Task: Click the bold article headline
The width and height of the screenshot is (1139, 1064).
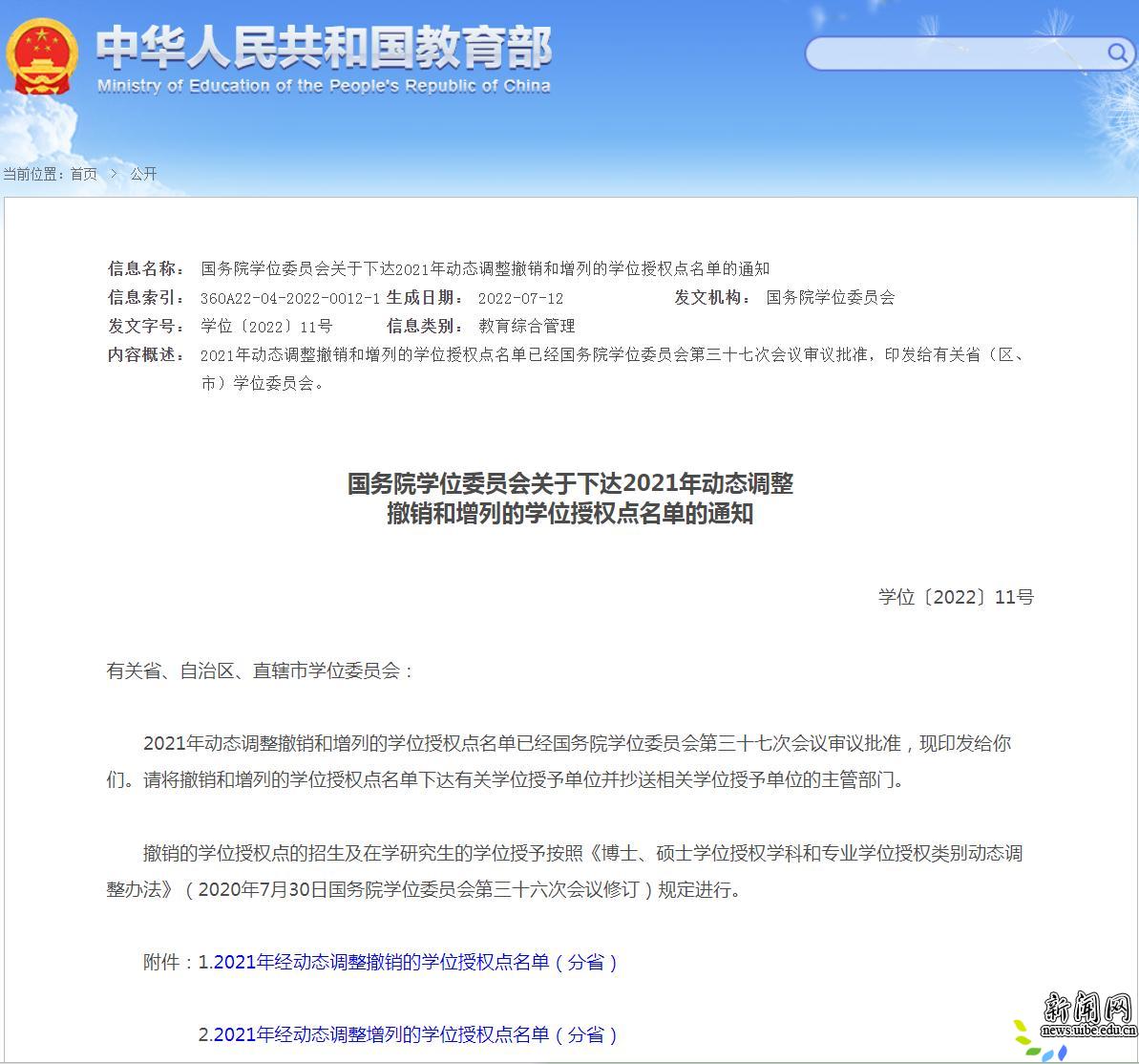Action: click(x=569, y=499)
